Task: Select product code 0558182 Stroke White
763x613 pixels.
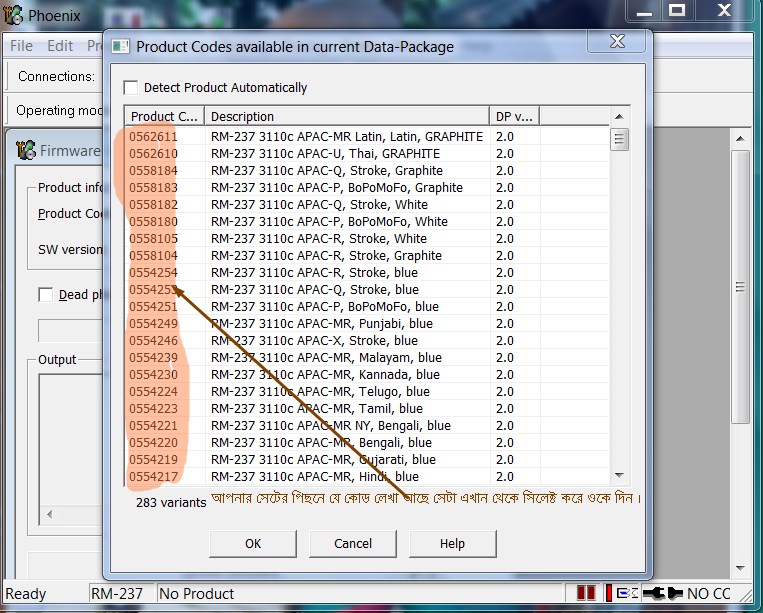Action: (x=367, y=205)
